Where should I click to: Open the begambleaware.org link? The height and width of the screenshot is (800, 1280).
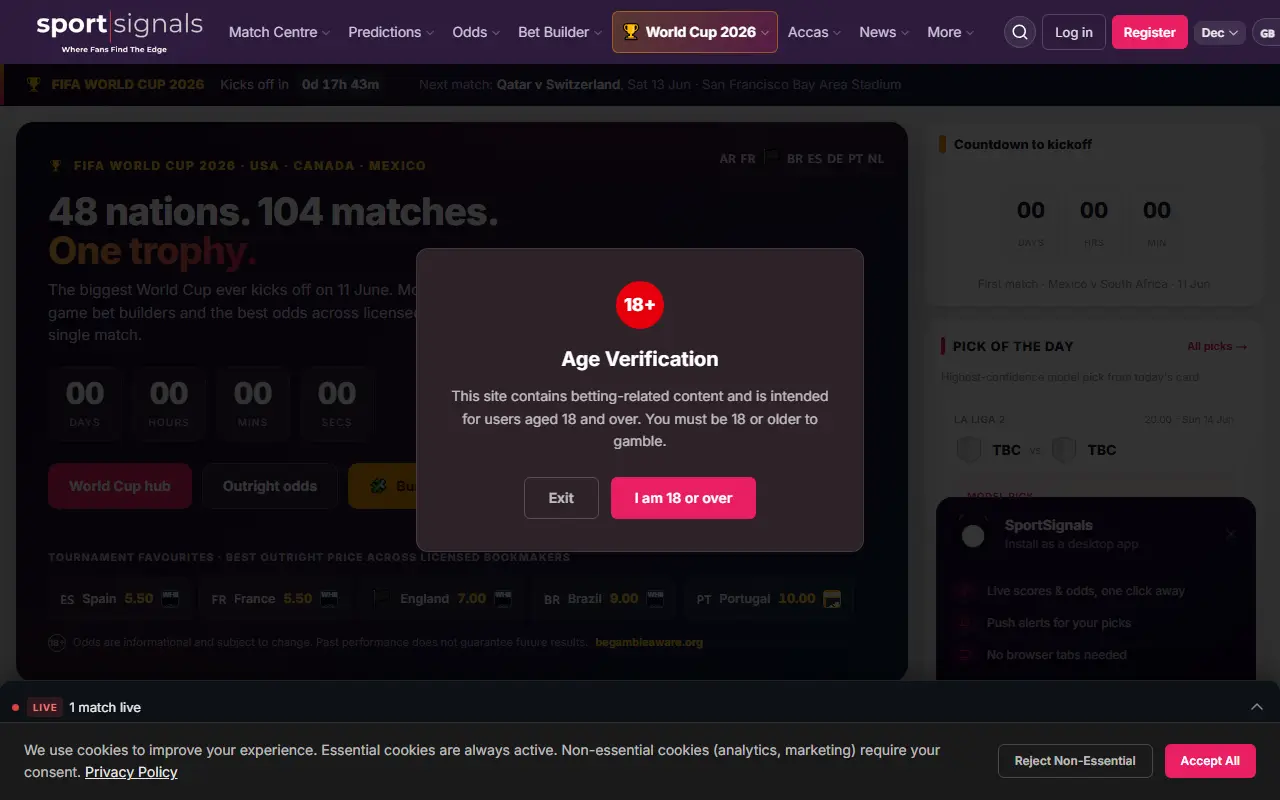649,642
